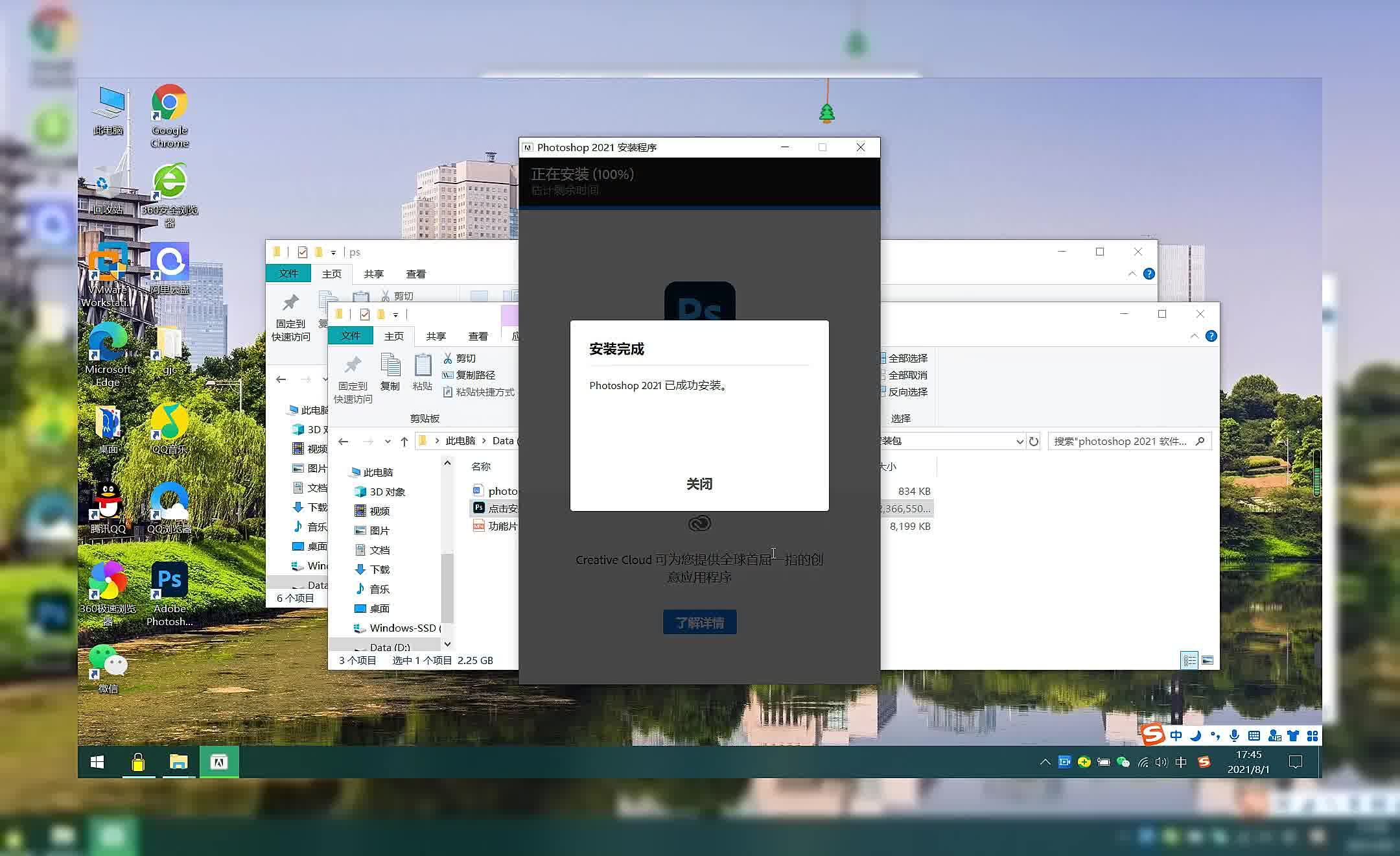
Task: Click 全部取消 in the ribbon
Action: tap(904, 375)
